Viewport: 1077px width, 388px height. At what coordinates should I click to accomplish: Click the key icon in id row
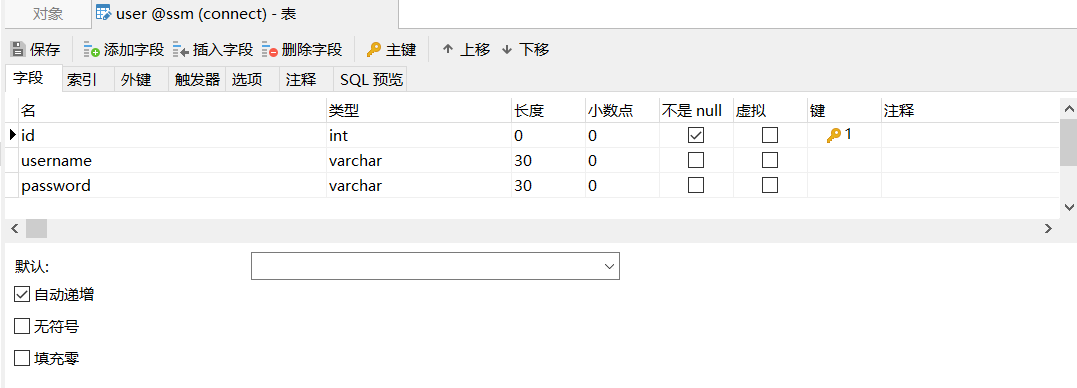(833, 136)
